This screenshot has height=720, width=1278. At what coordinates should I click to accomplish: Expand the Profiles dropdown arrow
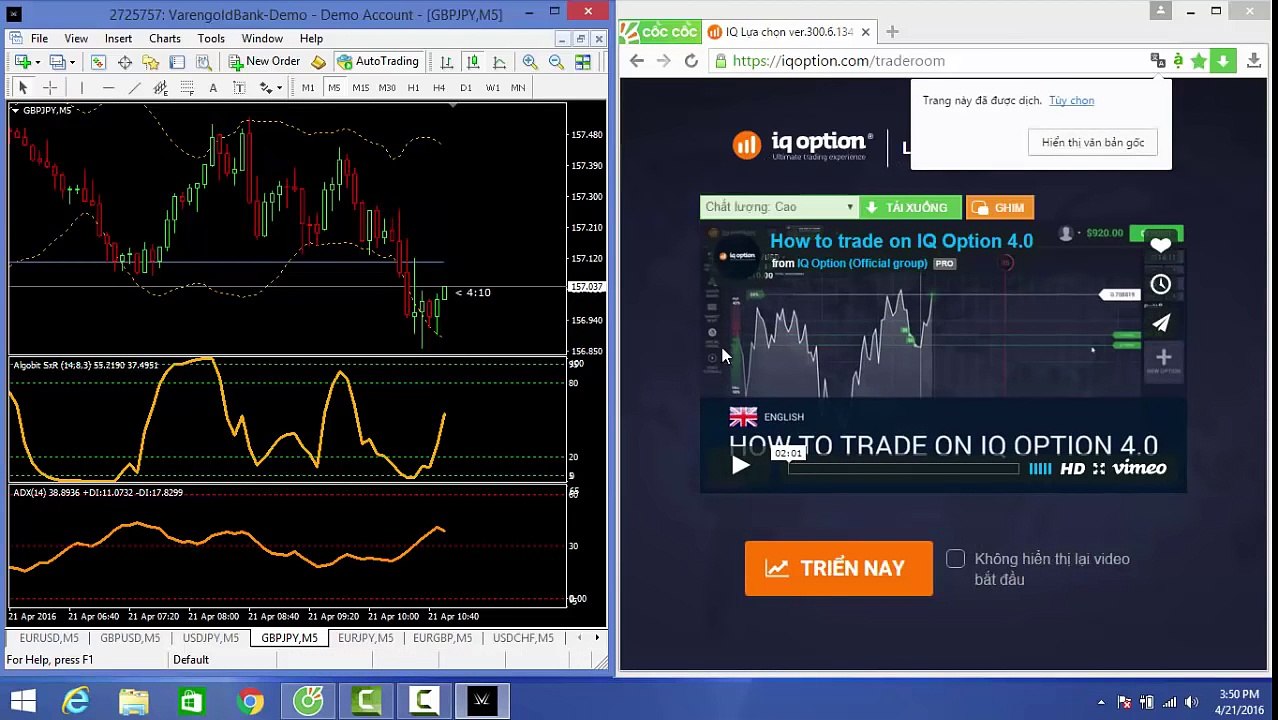click(x=72, y=63)
